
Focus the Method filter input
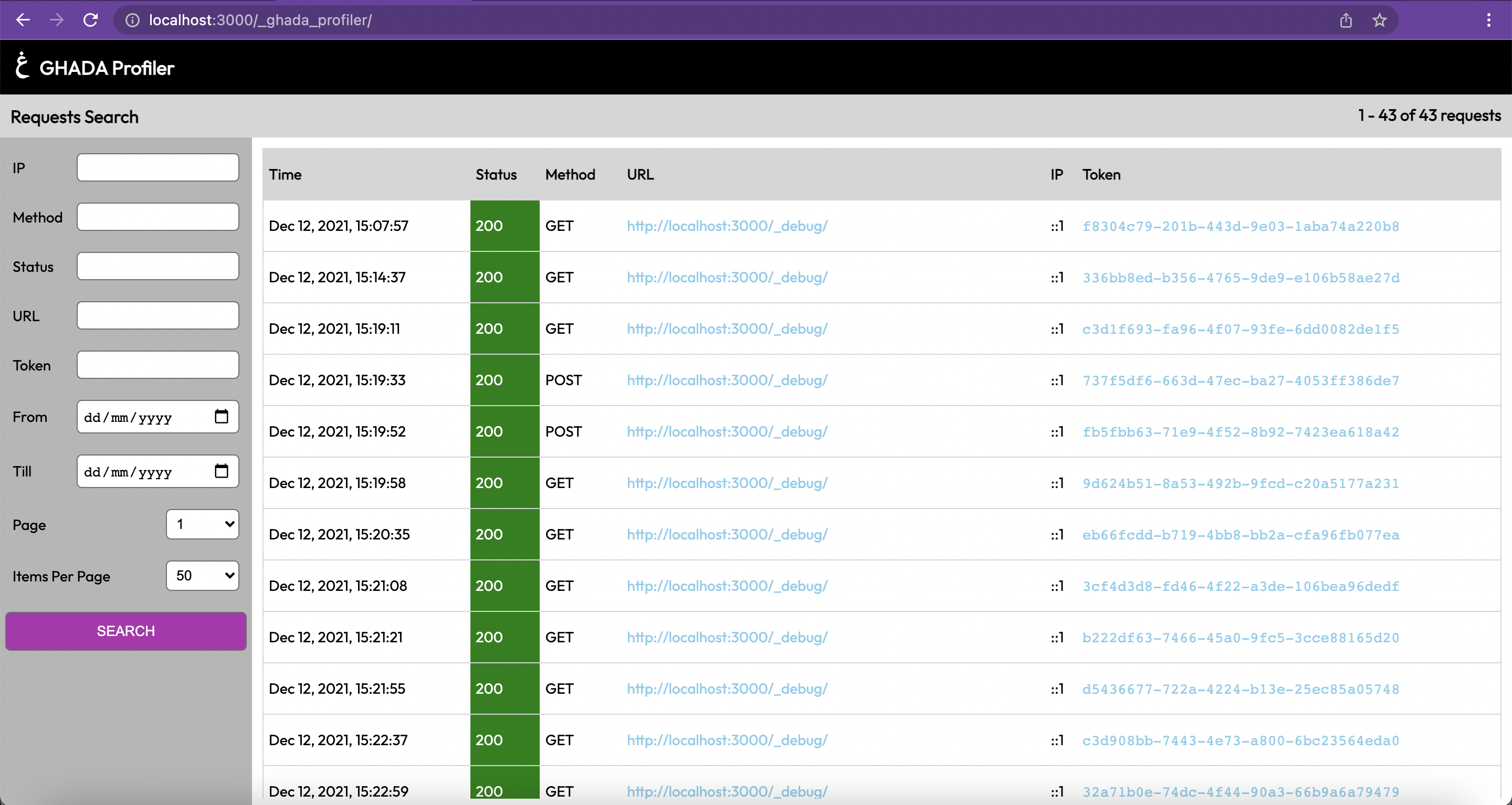point(158,217)
